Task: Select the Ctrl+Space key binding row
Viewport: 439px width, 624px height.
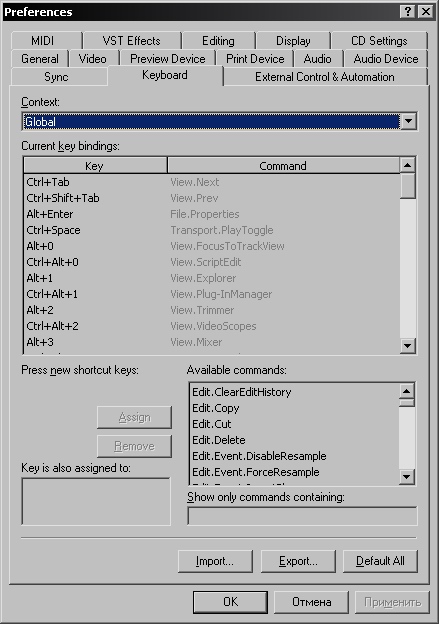Action: [x=211, y=230]
